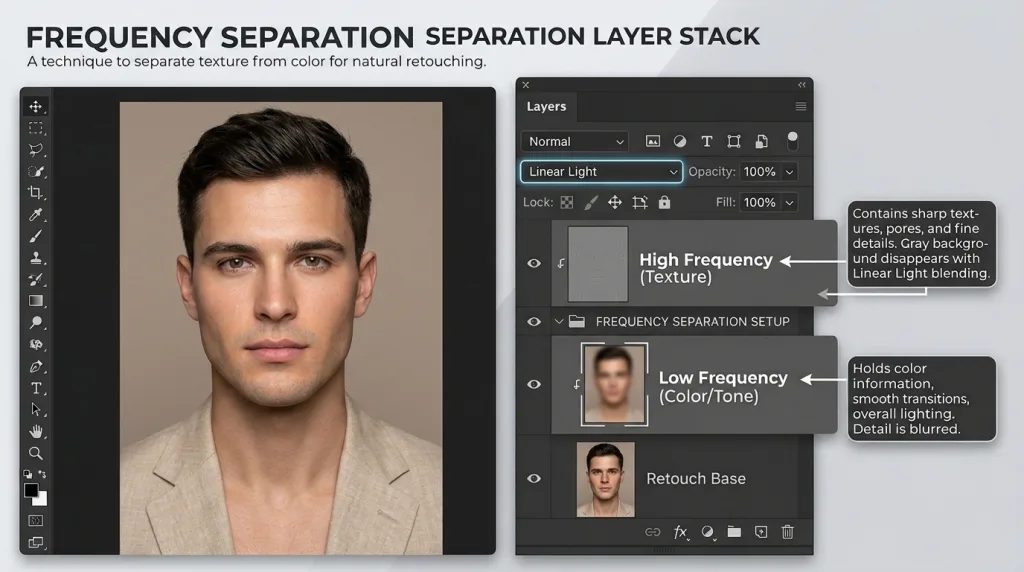This screenshot has width=1024, height=572.
Task: Select the Low Frequency layer thumbnail
Action: [614, 385]
